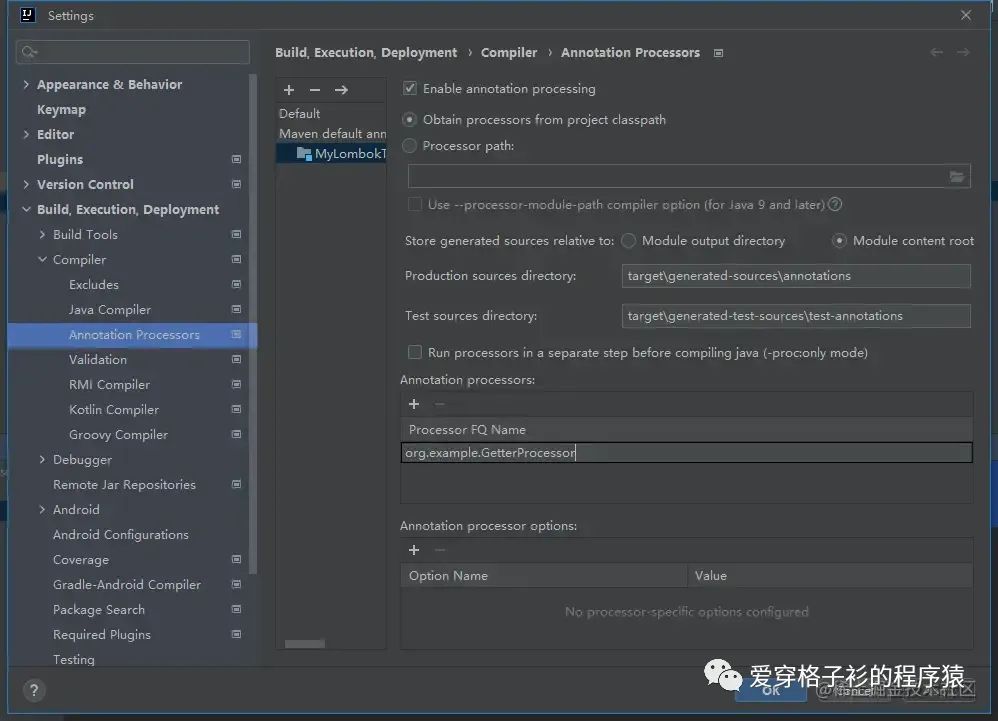Screen dimensions: 998x721
Task: Uncheck Enable annotation processing
Action: click(x=409, y=88)
